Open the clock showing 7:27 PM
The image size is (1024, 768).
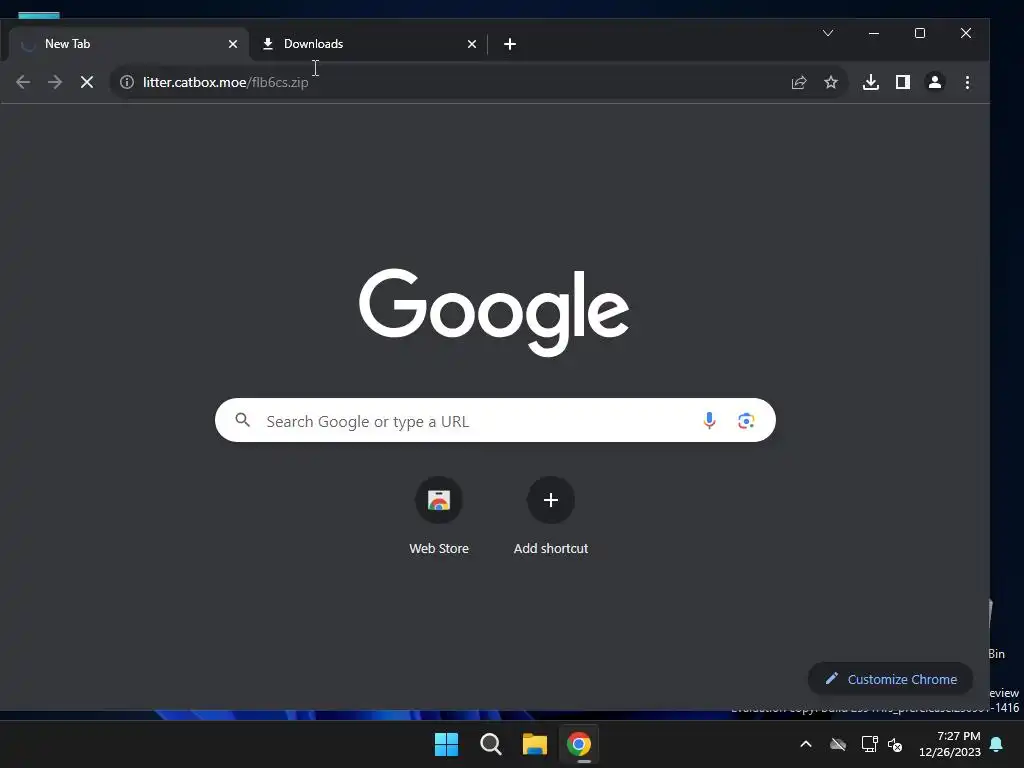click(x=950, y=744)
